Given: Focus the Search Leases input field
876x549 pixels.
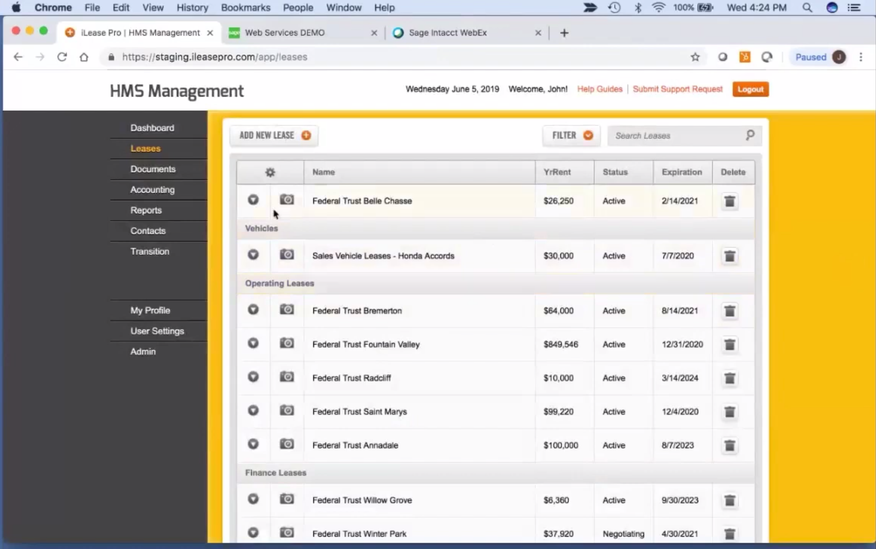Looking at the screenshot, I should (677, 136).
